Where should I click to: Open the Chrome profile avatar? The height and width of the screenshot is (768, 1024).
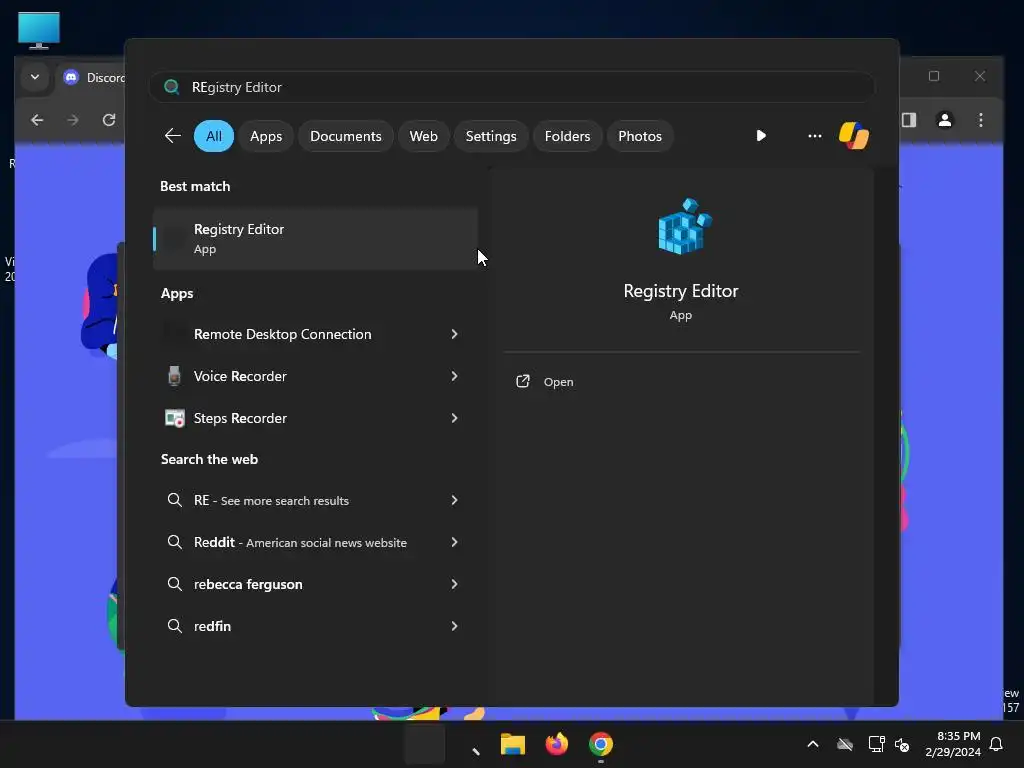(945, 120)
